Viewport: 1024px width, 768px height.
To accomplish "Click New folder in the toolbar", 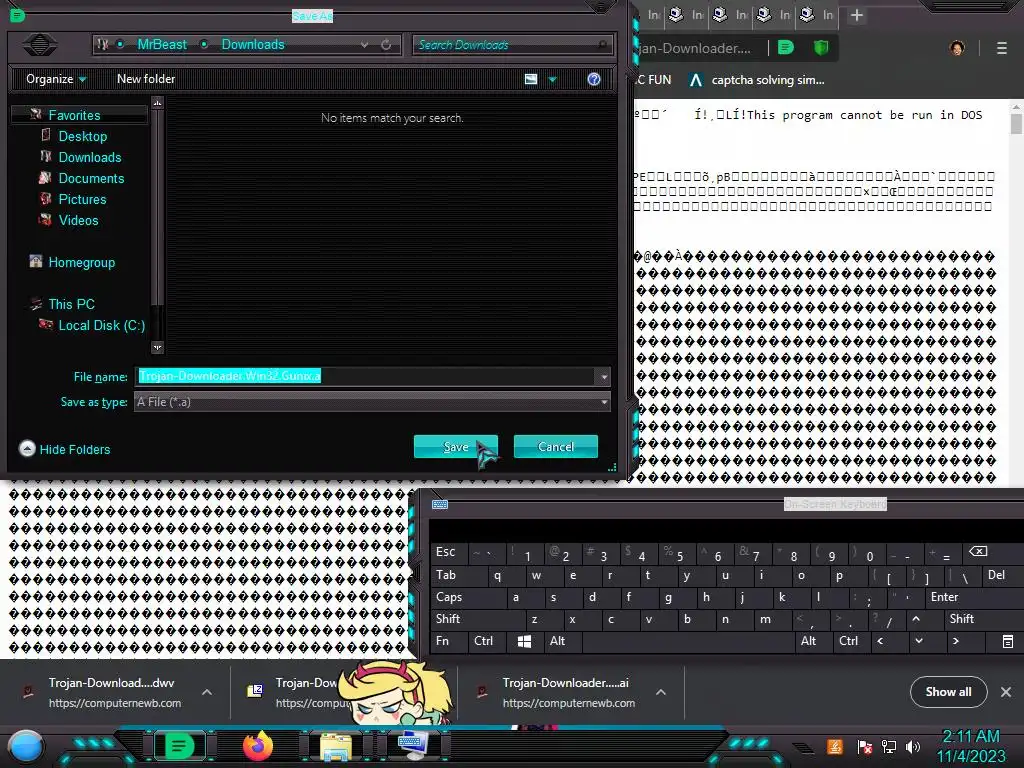I will click(146, 79).
